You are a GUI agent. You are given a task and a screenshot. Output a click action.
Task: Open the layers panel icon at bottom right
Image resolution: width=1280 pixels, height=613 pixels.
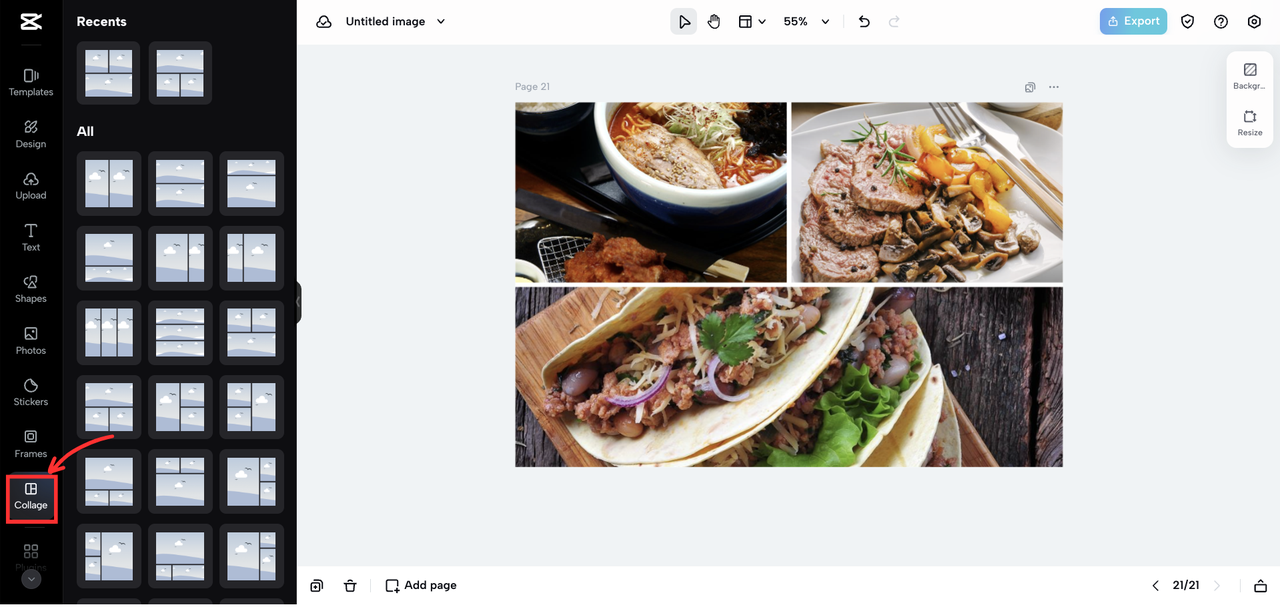[1260, 585]
